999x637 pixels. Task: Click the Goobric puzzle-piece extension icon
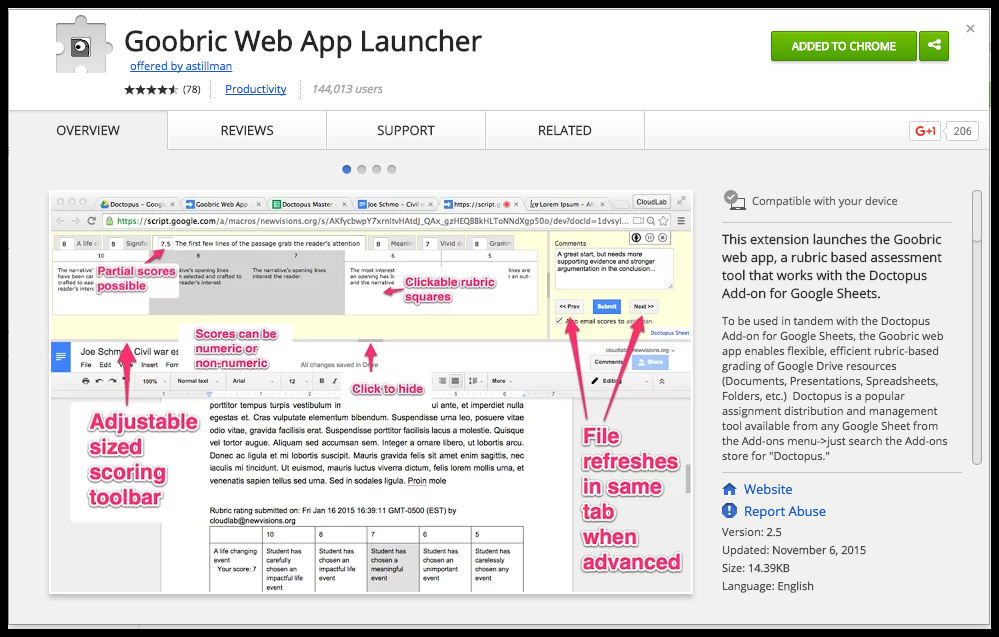(x=83, y=46)
